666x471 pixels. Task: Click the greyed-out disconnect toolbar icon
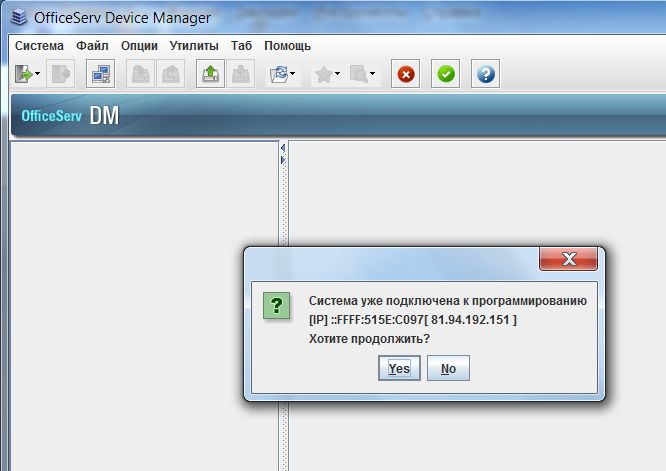pos(60,74)
